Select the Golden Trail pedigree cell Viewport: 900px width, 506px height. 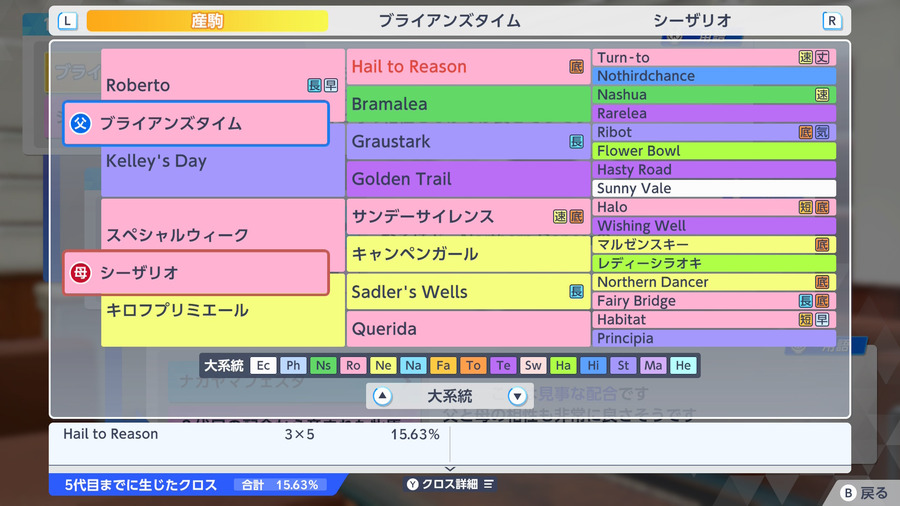tap(468, 179)
